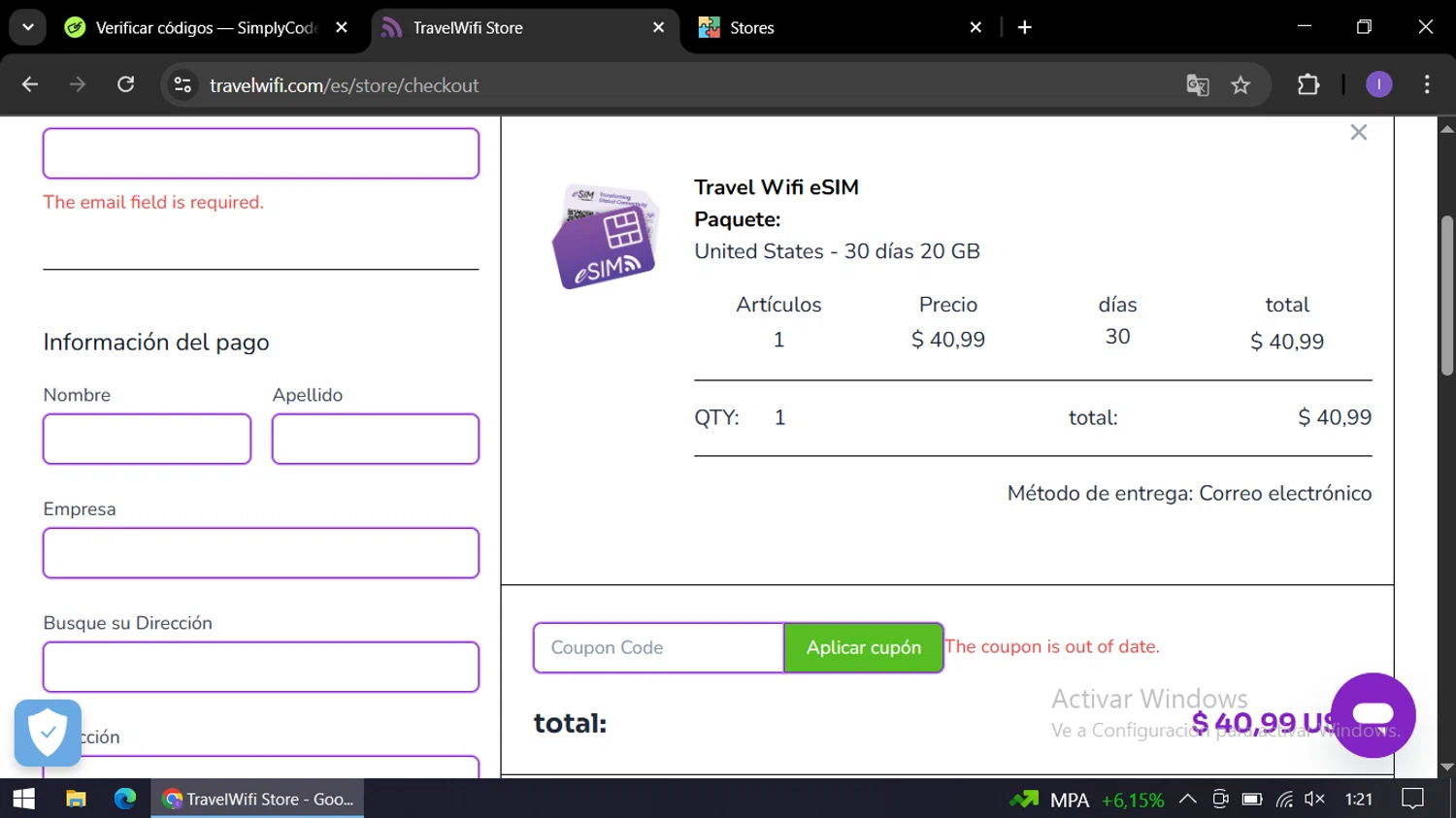Translate this page icon

click(1198, 85)
